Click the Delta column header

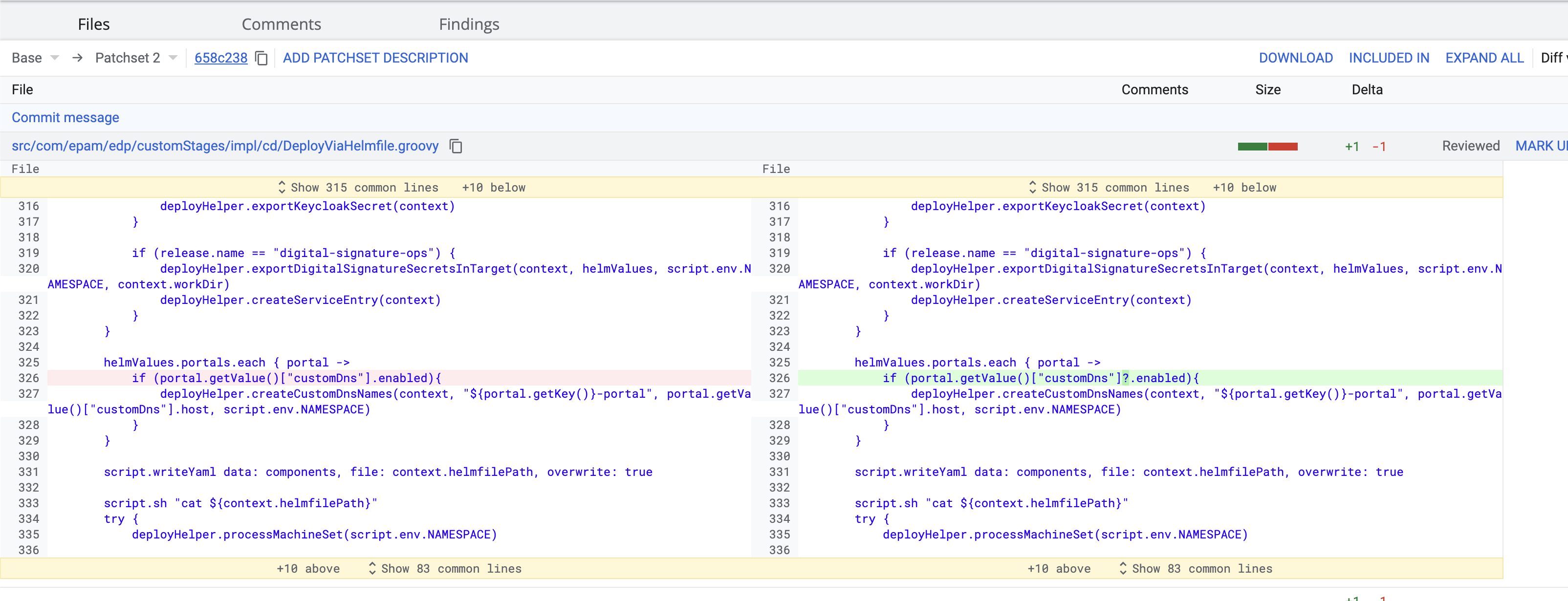tap(1367, 90)
